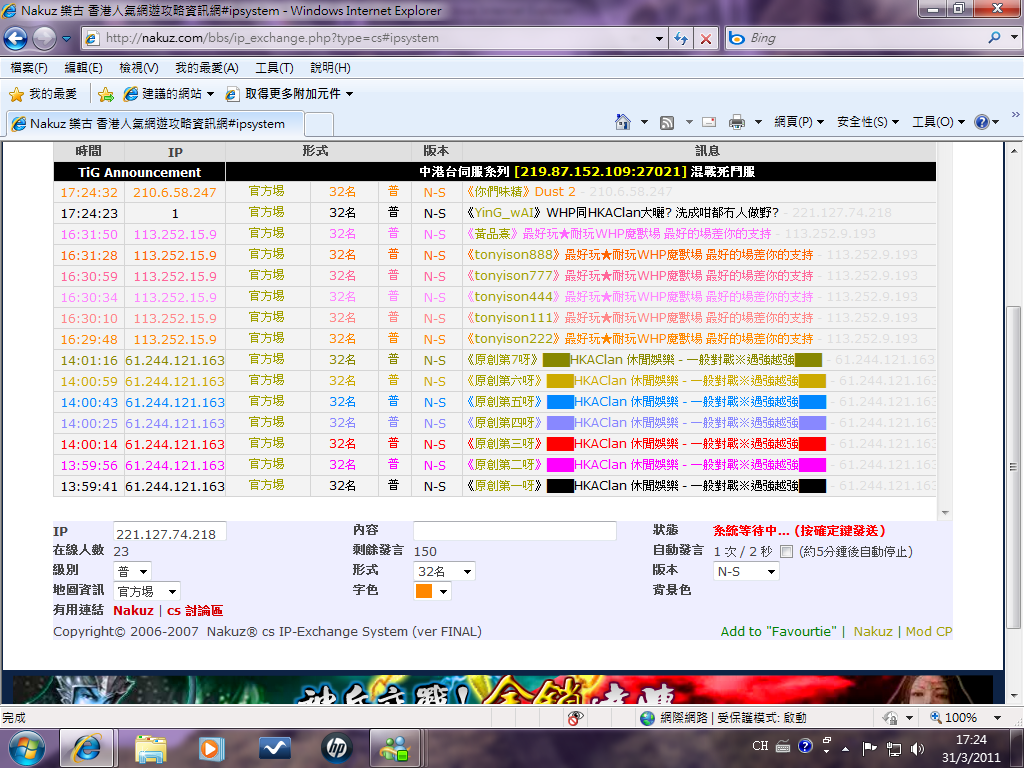Click the page vertical scrollbar thumb
The height and width of the screenshot is (768, 1024).
(x=1014, y=467)
